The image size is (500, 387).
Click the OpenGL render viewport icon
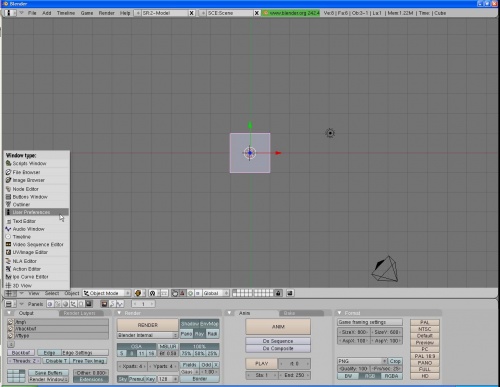290,293
